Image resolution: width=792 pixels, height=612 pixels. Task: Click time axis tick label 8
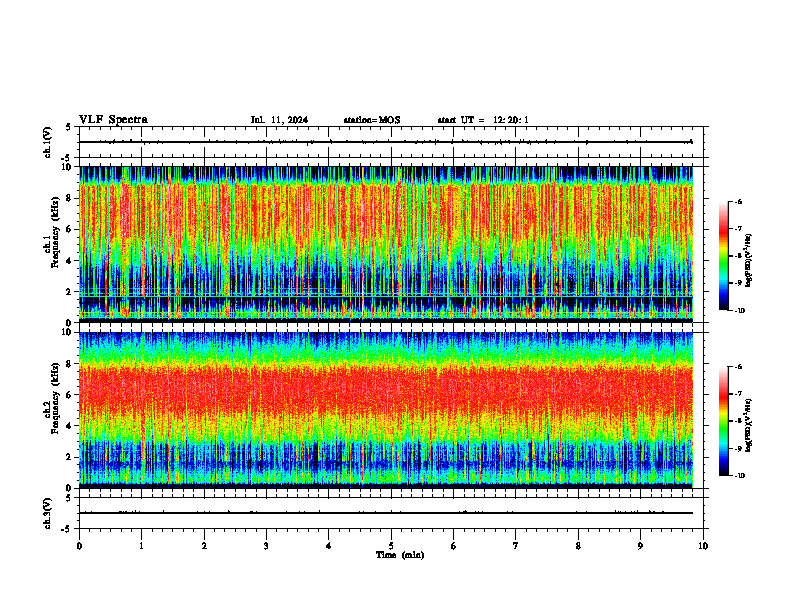click(578, 546)
